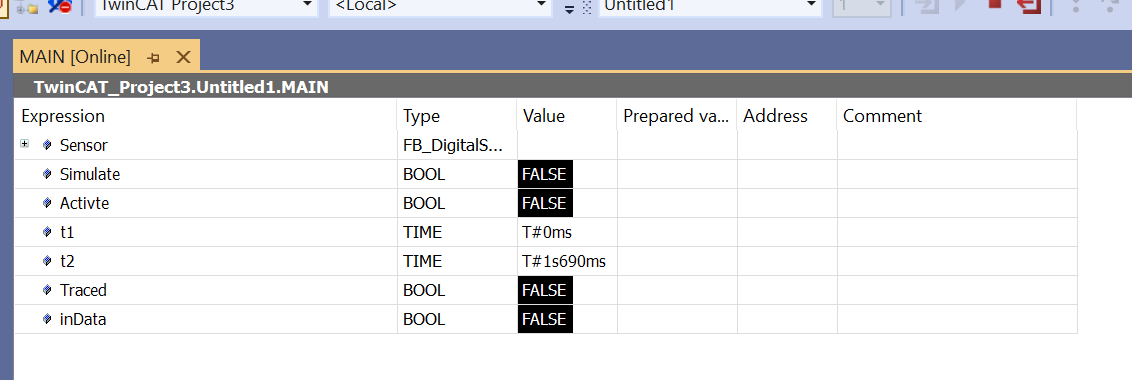Click the Prepared value cell for Simulate
The image size is (1132, 380).
(676, 174)
